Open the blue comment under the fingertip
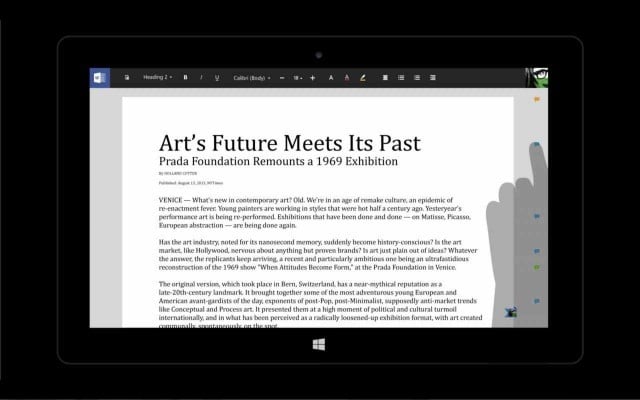Viewport: 640px width, 400px height. point(536,144)
